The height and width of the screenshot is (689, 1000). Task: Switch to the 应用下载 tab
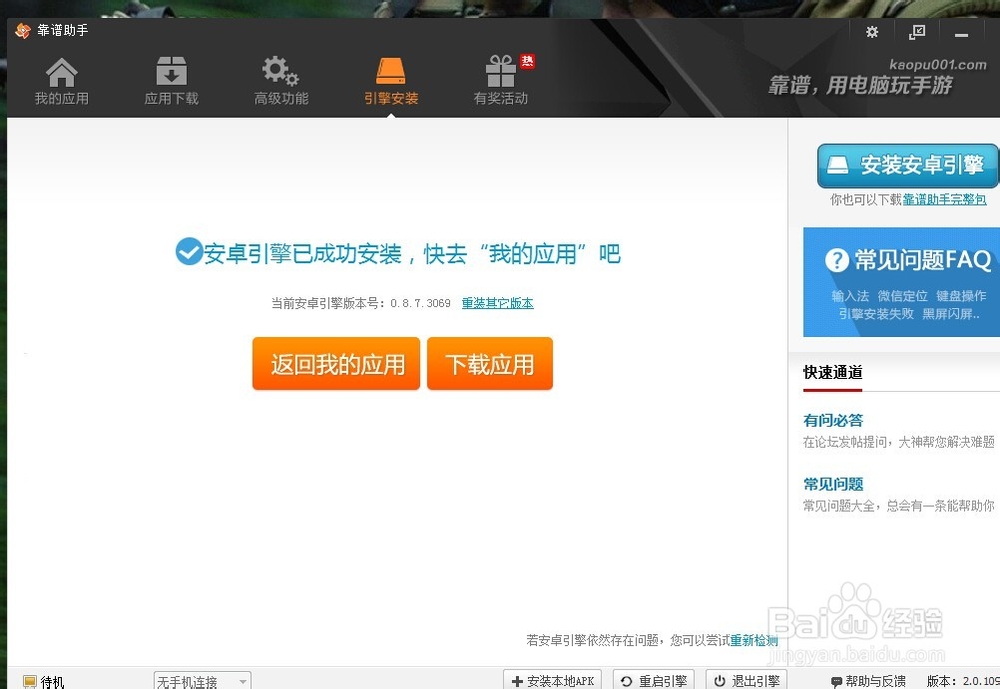172,81
